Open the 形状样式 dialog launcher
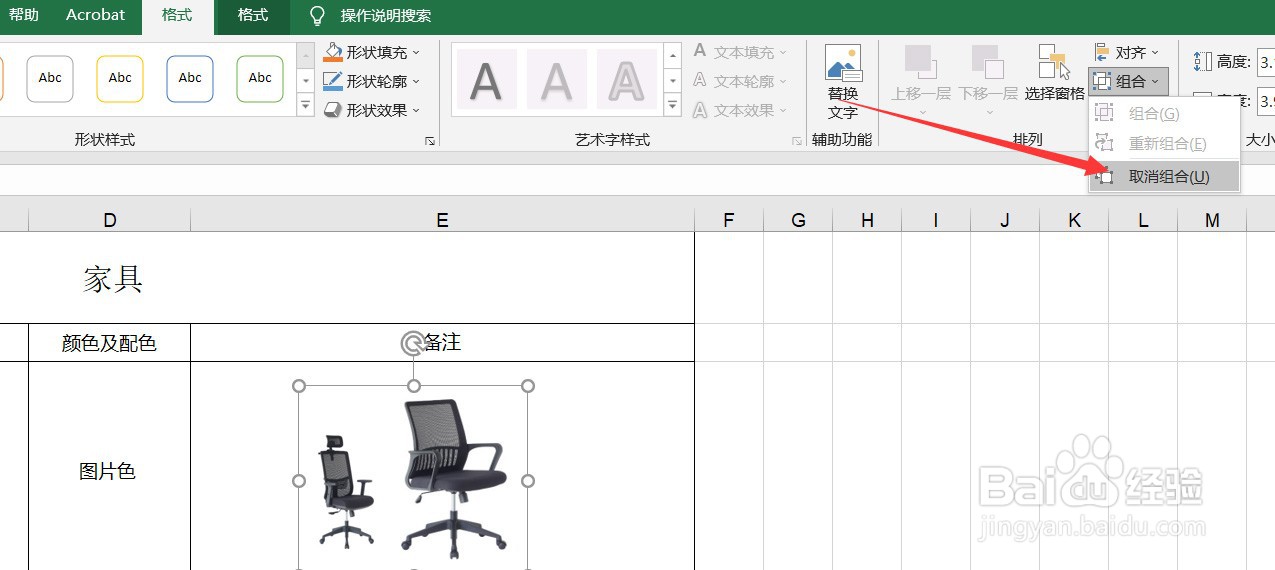Image resolution: width=1275 pixels, height=570 pixels. pos(430,141)
